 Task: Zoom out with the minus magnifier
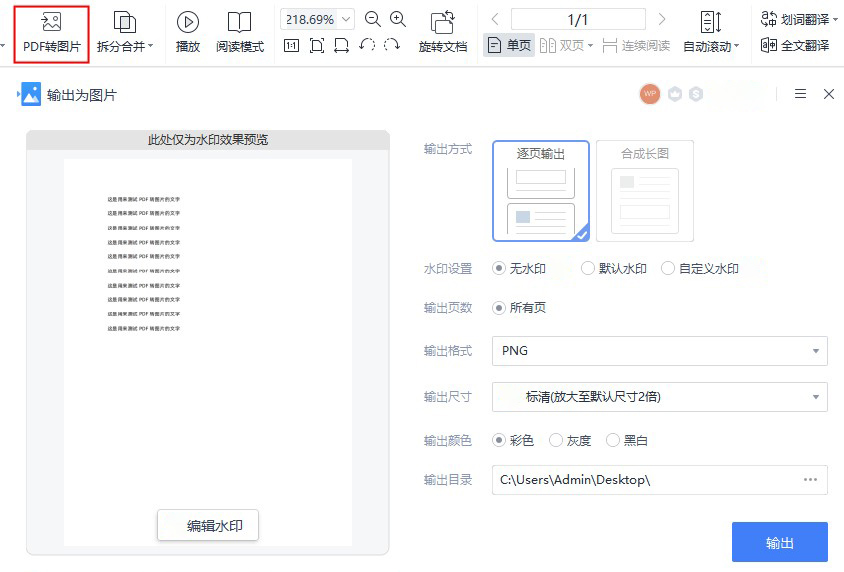click(x=372, y=19)
